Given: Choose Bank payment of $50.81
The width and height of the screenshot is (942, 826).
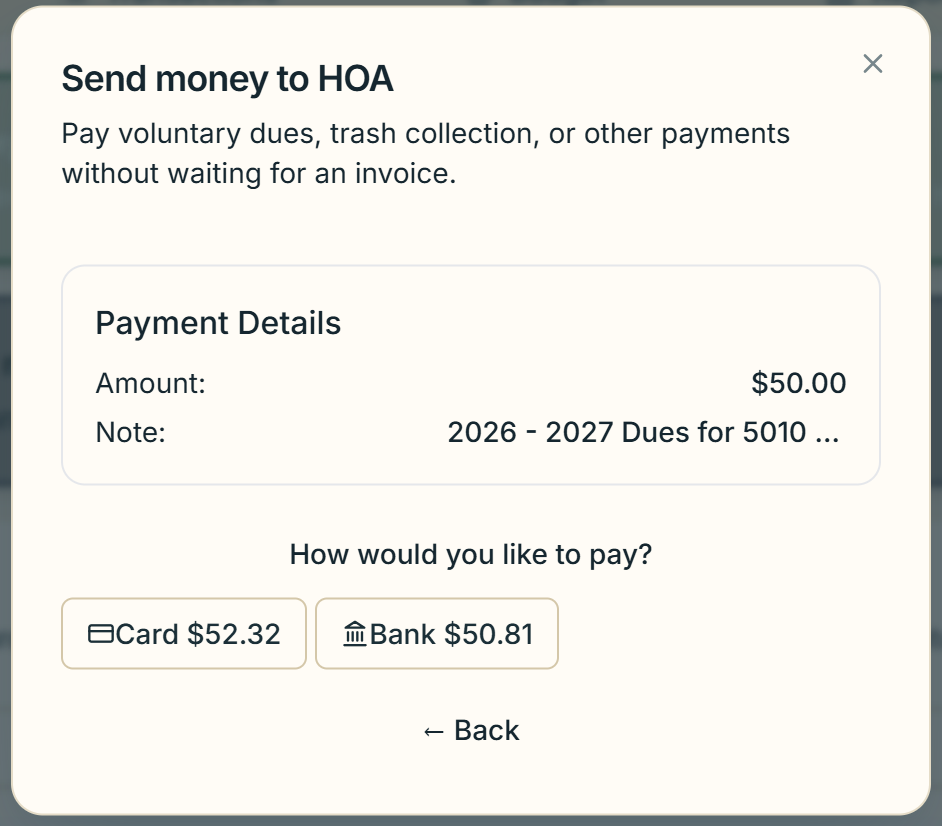Looking at the screenshot, I should tap(437, 633).
